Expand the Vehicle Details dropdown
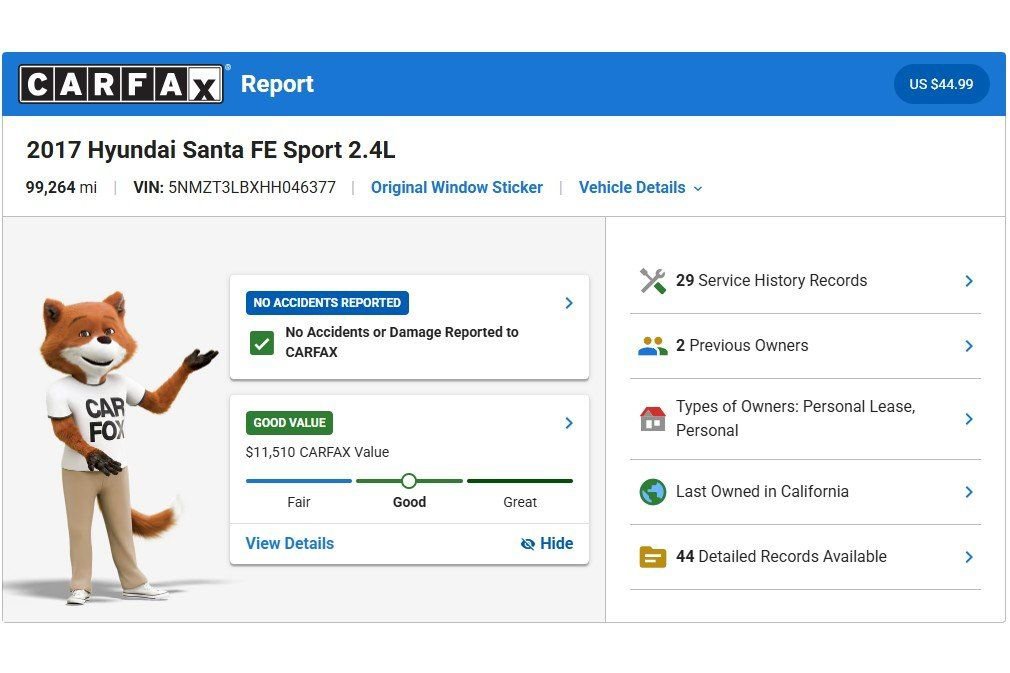Image resolution: width=1010 pixels, height=673 pixels. point(640,187)
